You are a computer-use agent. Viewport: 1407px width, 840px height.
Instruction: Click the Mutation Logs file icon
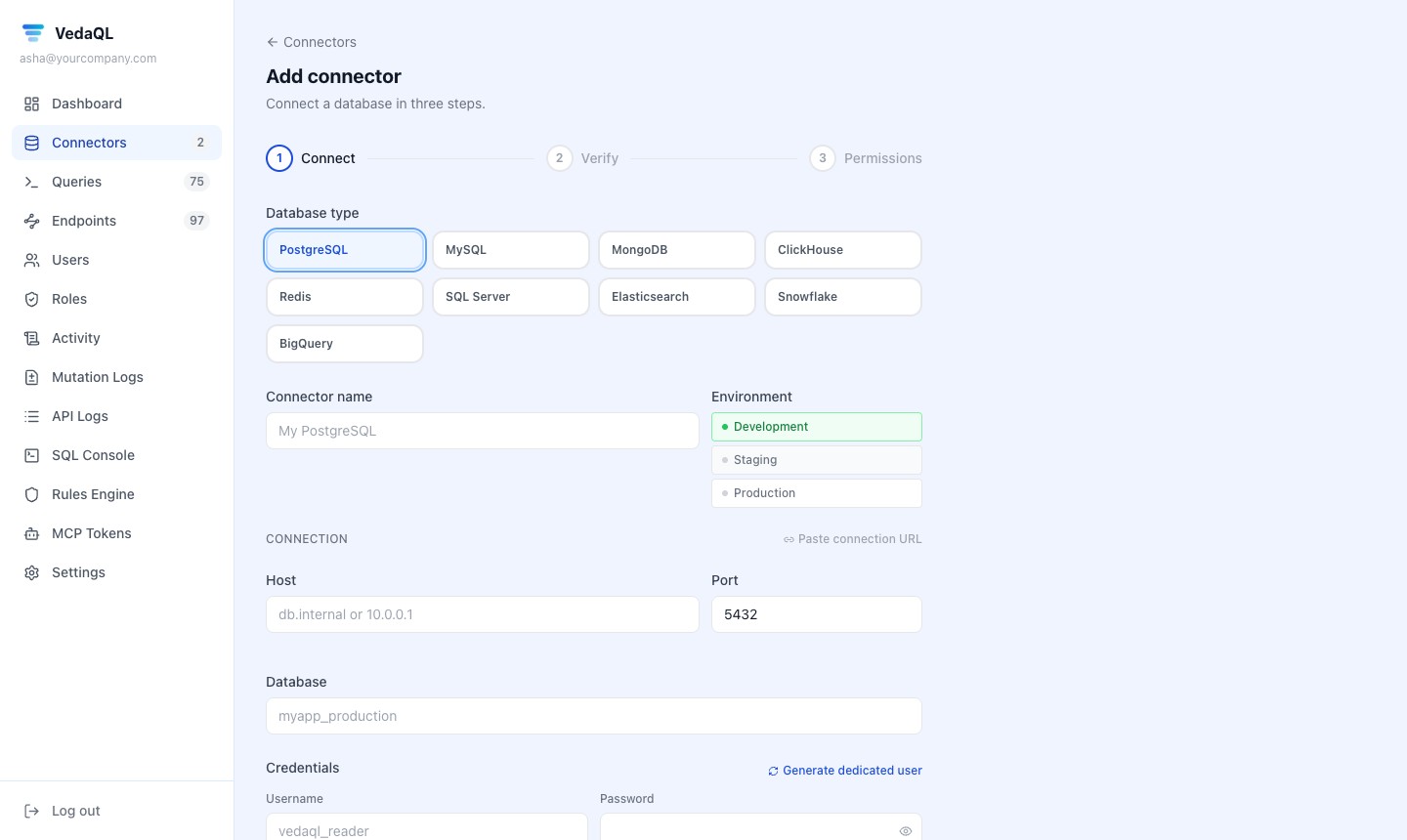31,377
